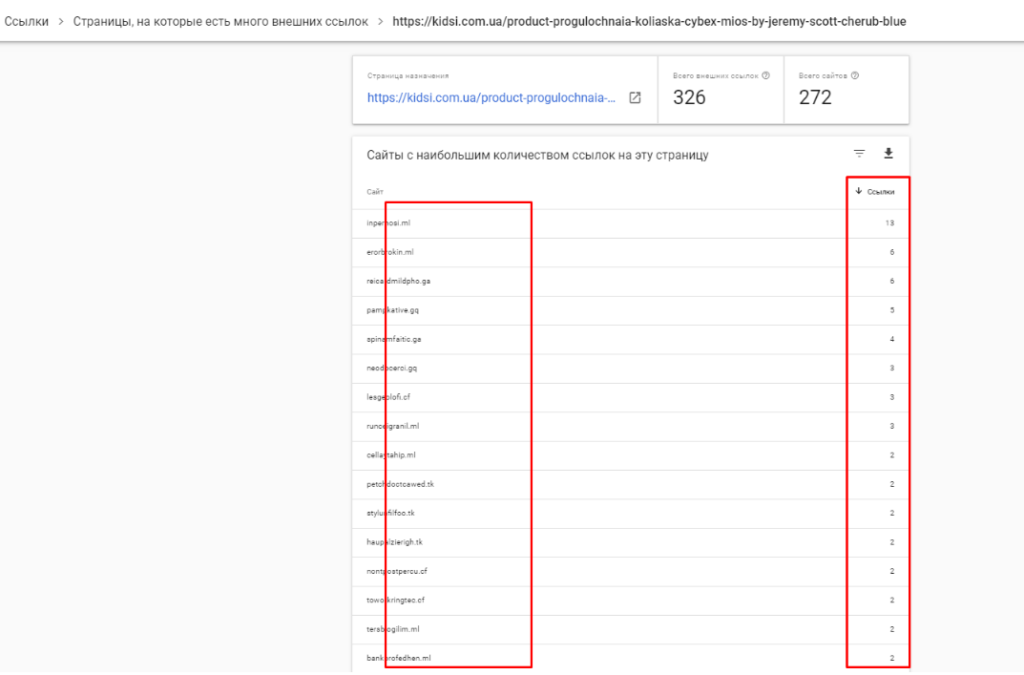Screen dimensions: 1024x675
Task: Click the 'Сайт' column header
Action: (x=375, y=191)
